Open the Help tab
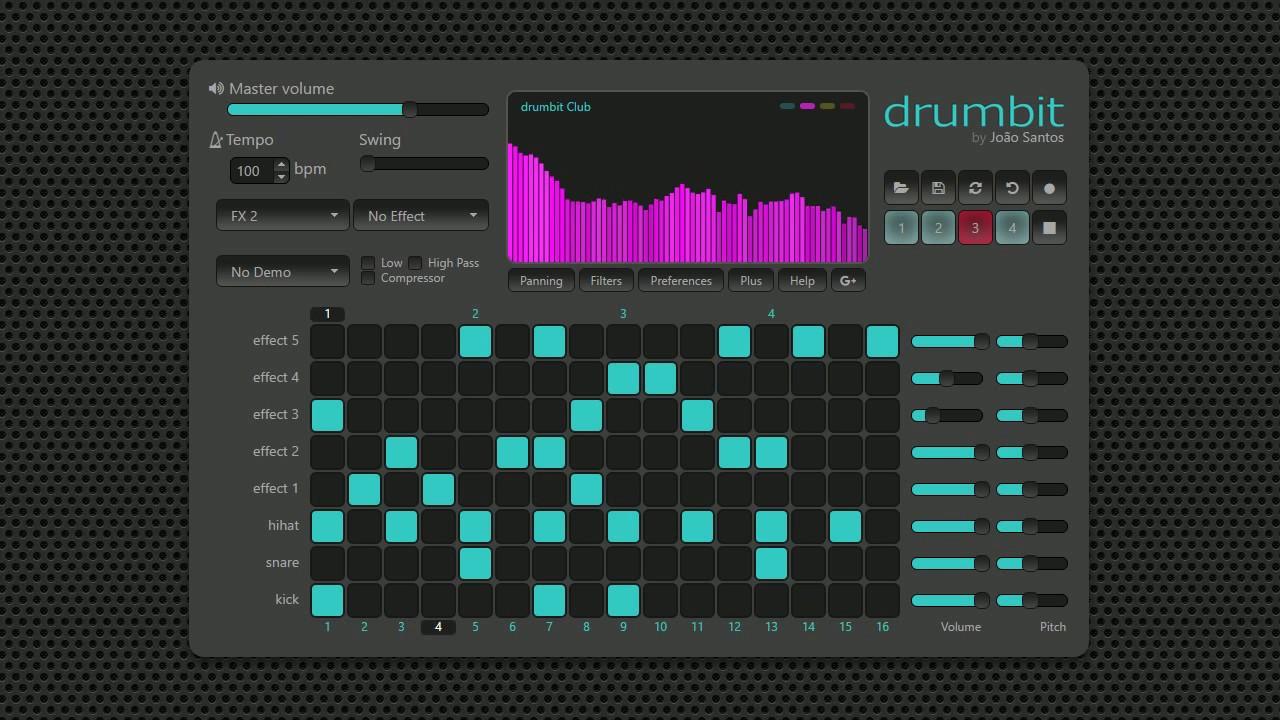Image resolution: width=1280 pixels, height=720 pixels. [802, 281]
